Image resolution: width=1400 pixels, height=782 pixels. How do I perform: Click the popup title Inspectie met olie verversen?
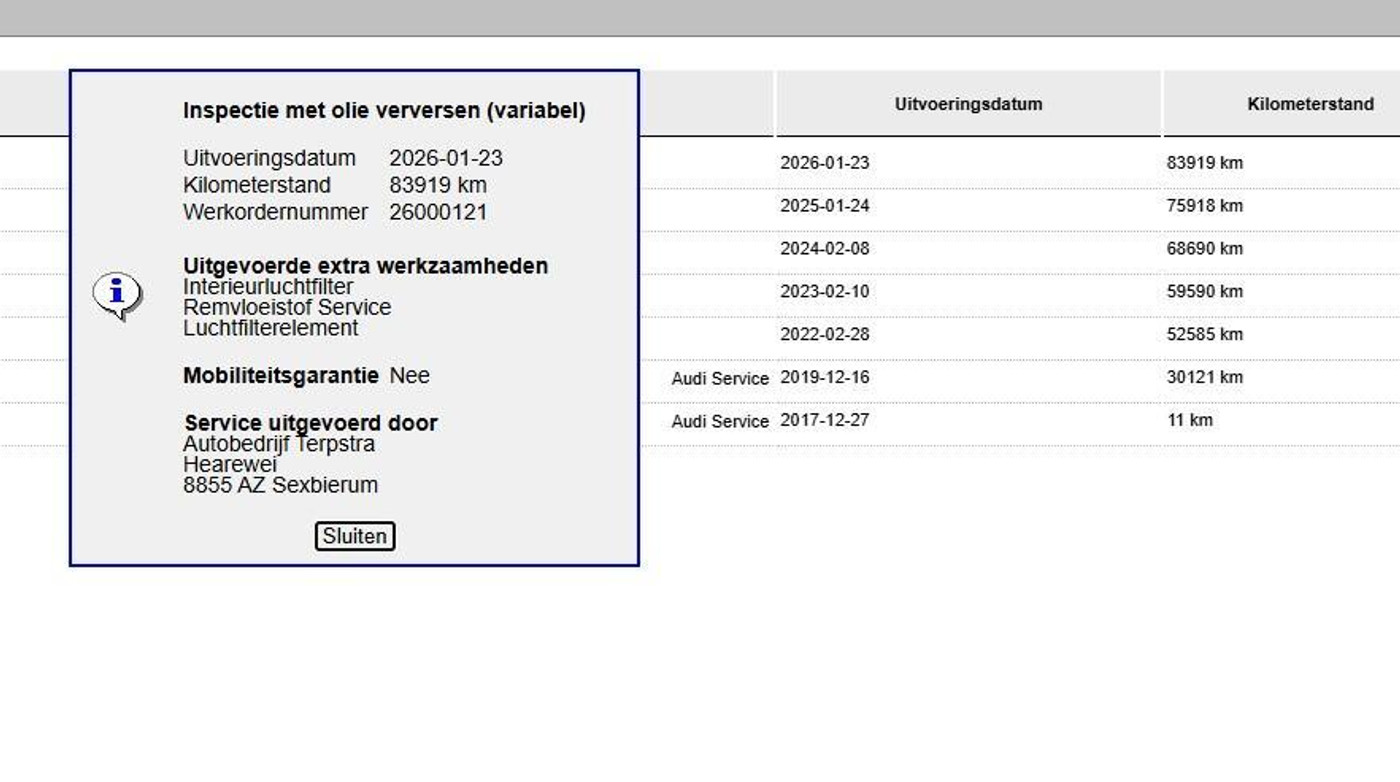coord(384,111)
